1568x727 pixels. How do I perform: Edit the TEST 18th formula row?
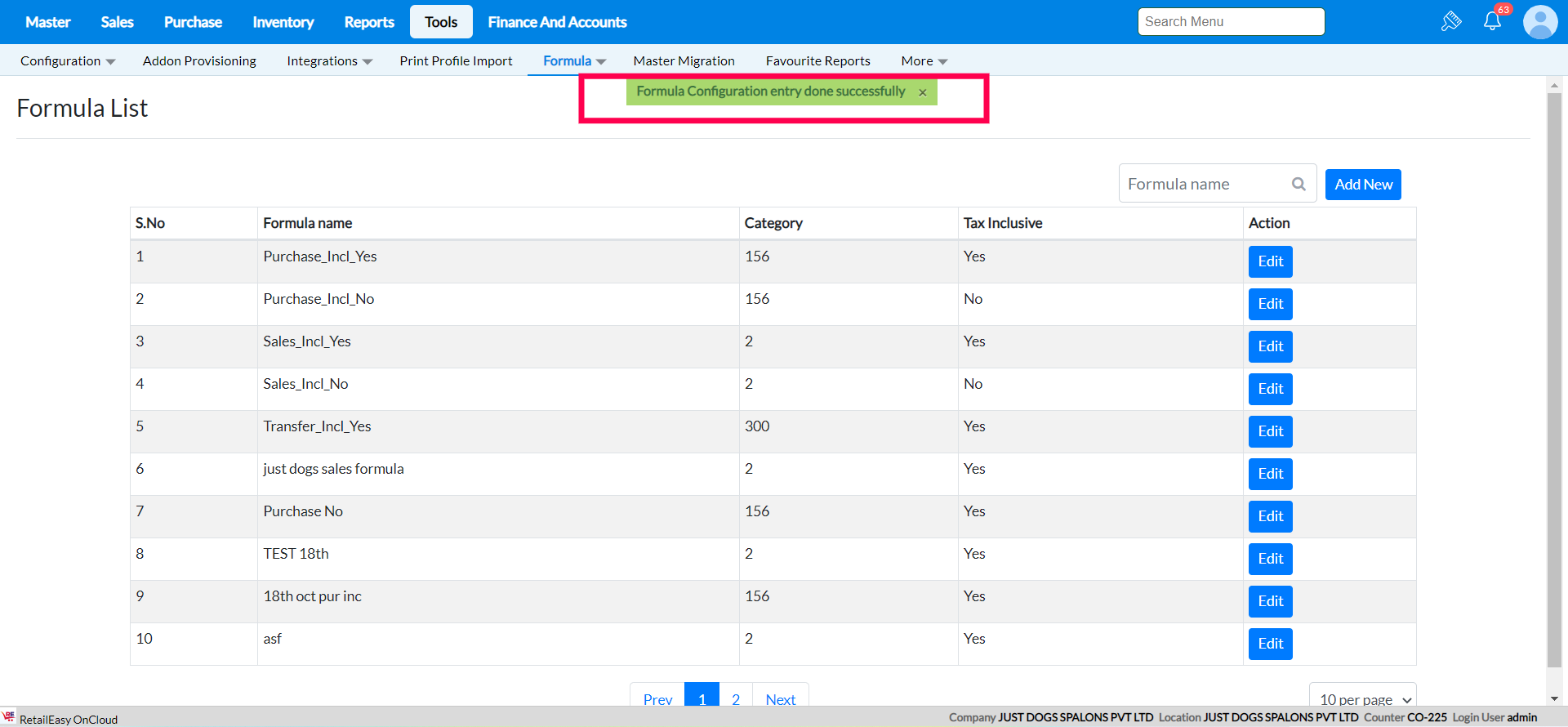(x=1270, y=559)
